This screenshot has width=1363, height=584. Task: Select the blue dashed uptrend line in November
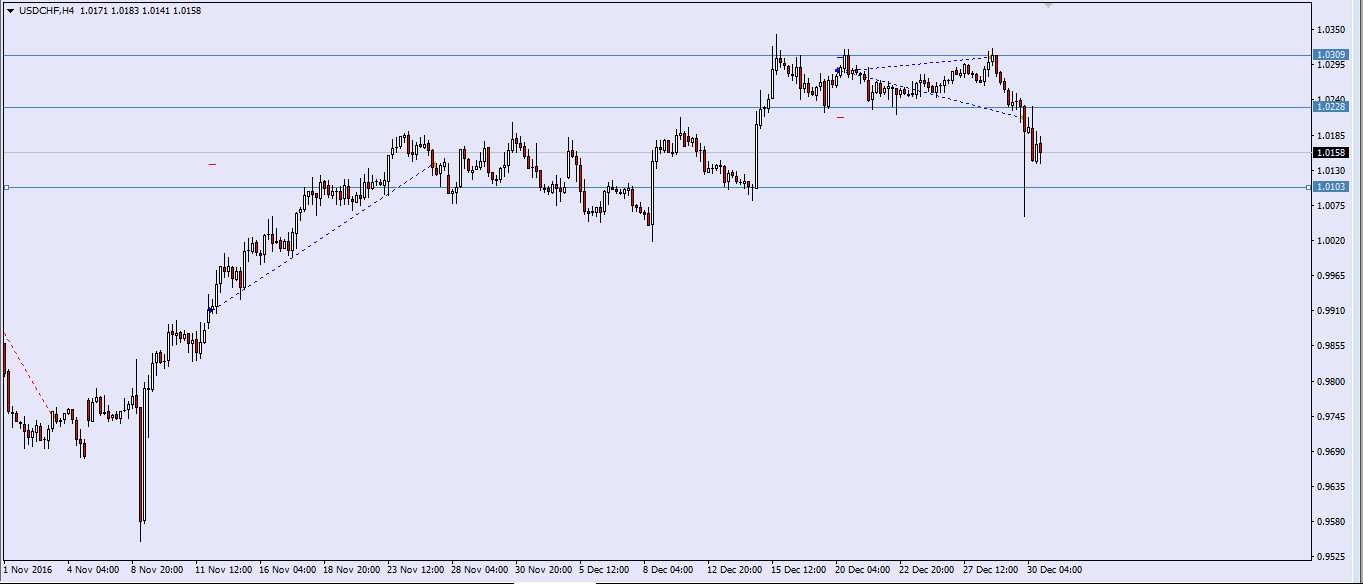[320, 238]
